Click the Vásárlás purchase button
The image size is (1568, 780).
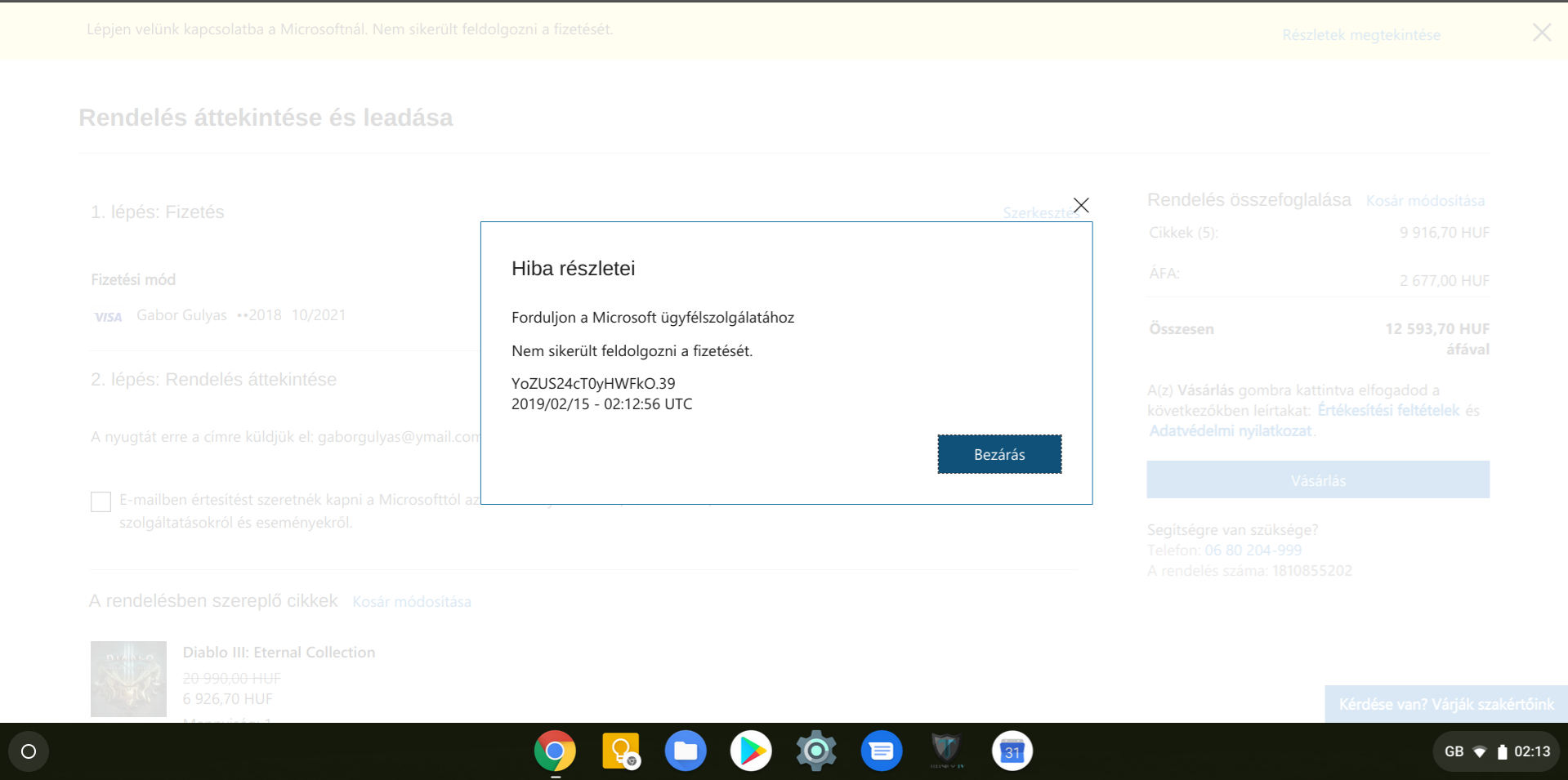pos(1318,480)
